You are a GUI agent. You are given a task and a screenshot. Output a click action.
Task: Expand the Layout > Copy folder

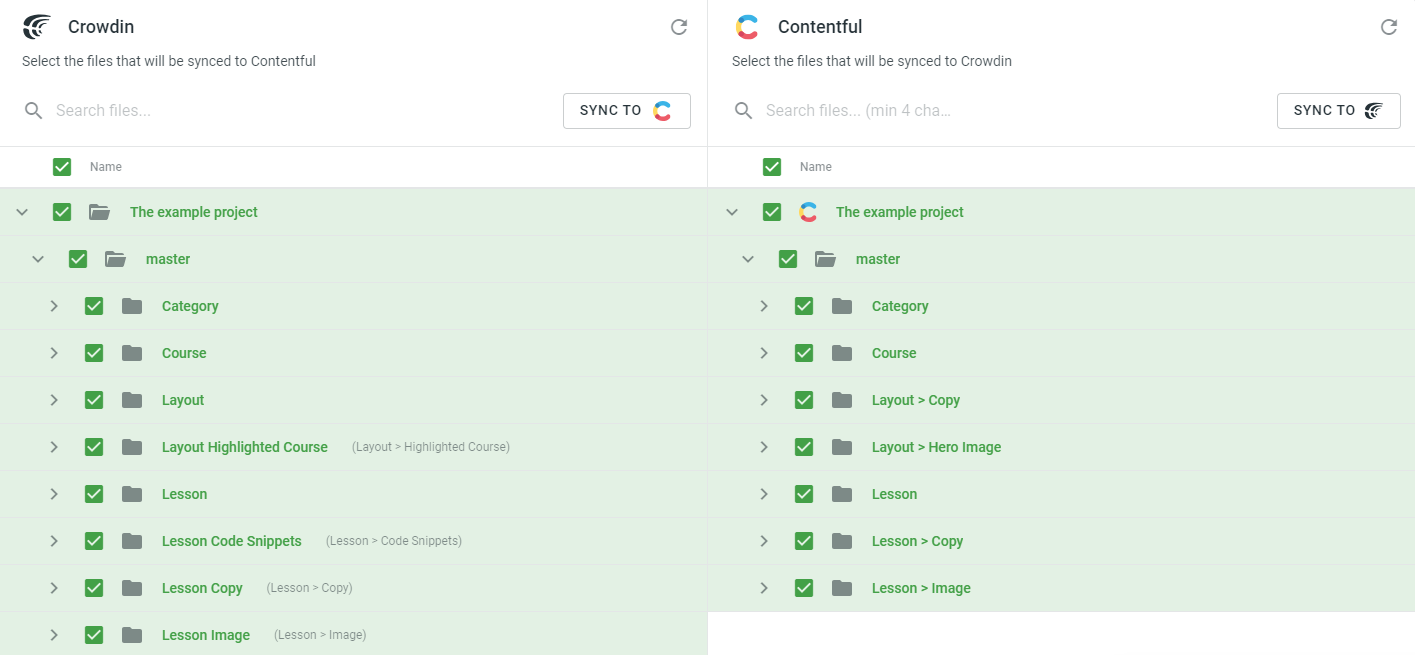click(x=764, y=400)
